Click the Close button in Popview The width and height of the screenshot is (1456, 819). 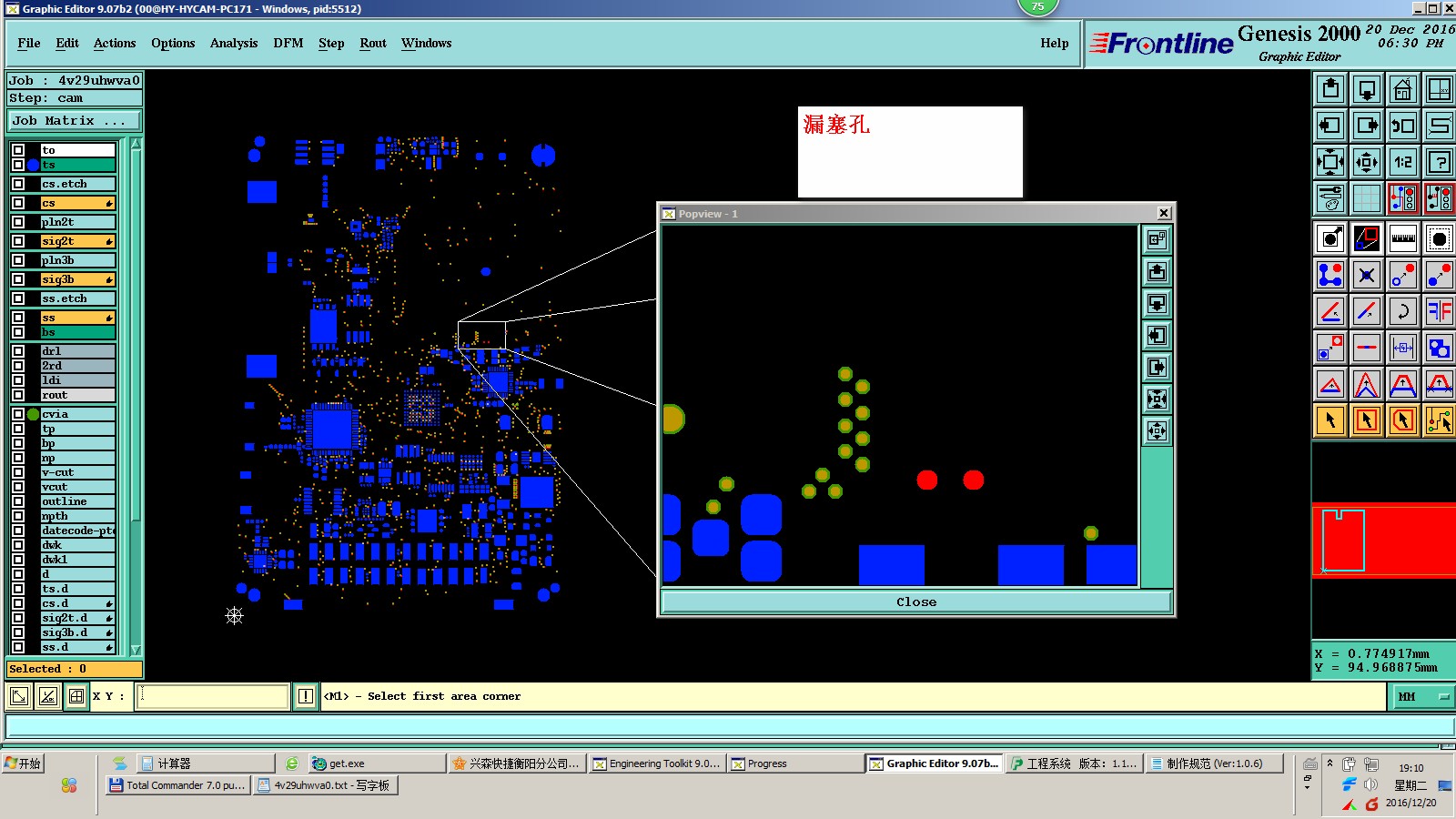pyautogui.click(x=916, y=602)
